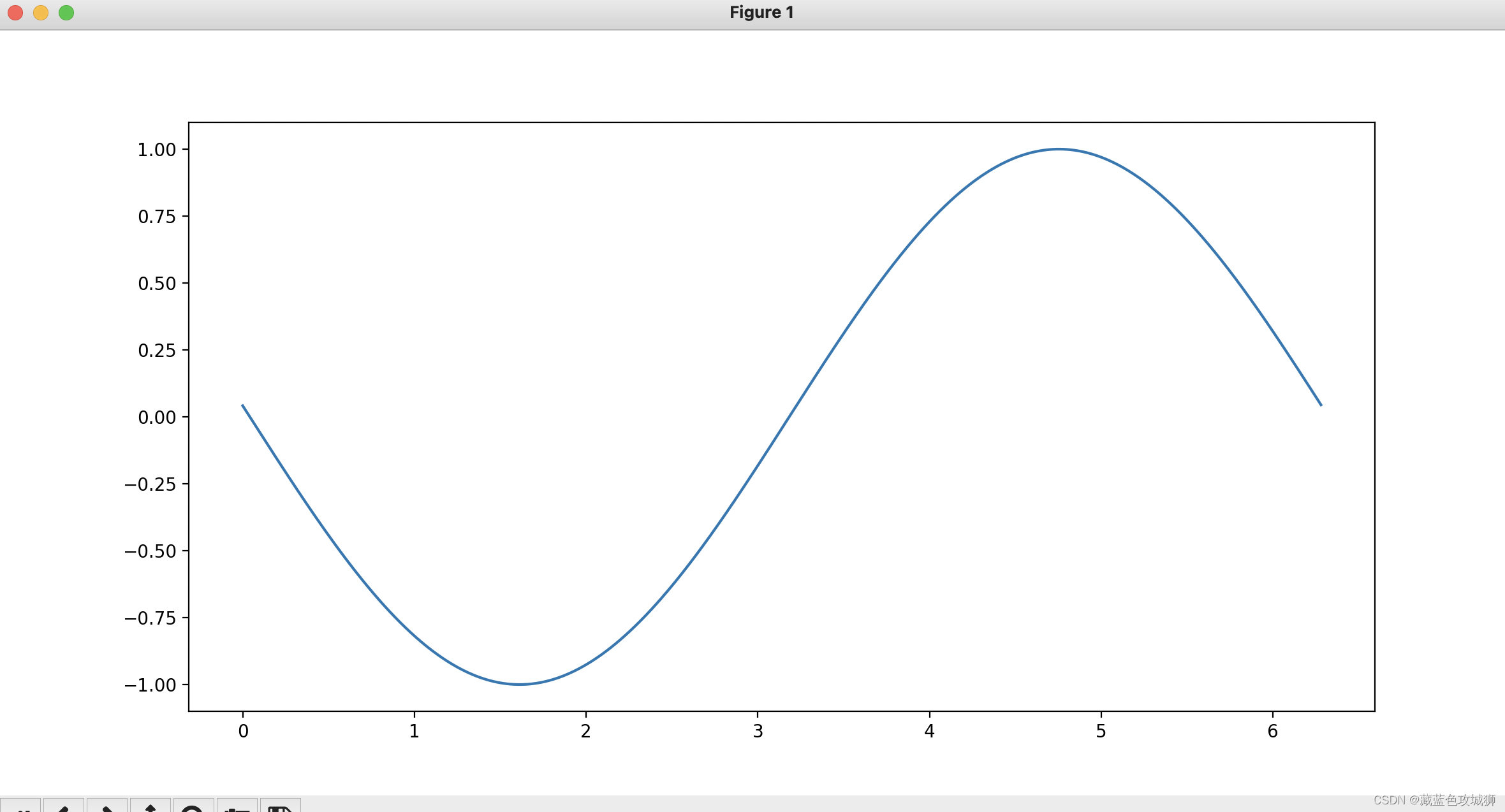1505x812 pixels.
Task: Click the x-axis tick label 3
Action: (758, 731)
